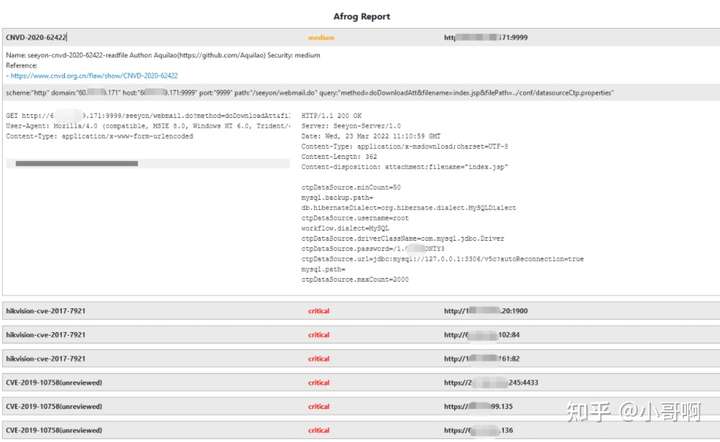Click the HTTP/1.1 200 OK status line

(331, 116)
